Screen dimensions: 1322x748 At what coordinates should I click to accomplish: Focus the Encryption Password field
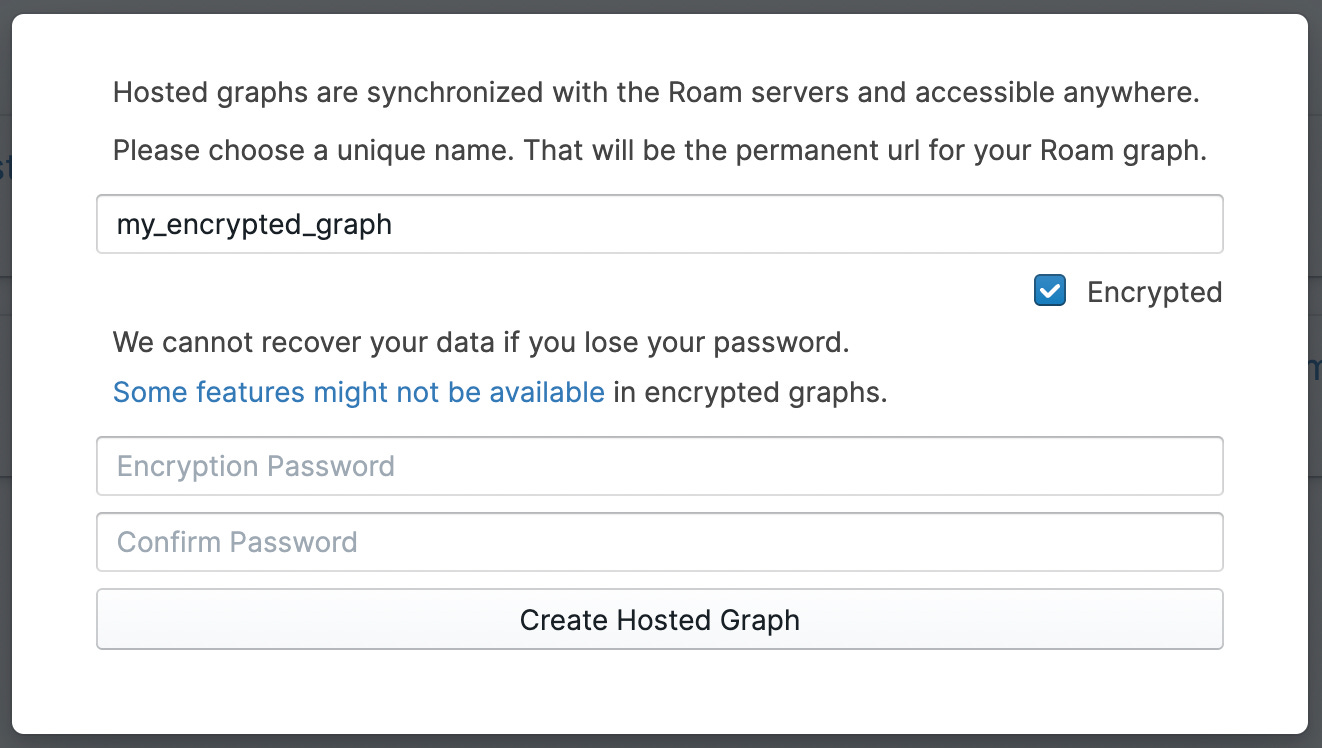[660, 466]
